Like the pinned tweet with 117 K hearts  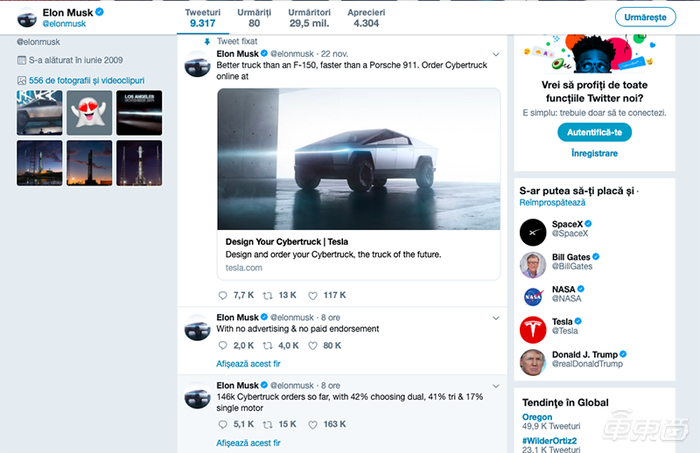(x=313, y=295)
